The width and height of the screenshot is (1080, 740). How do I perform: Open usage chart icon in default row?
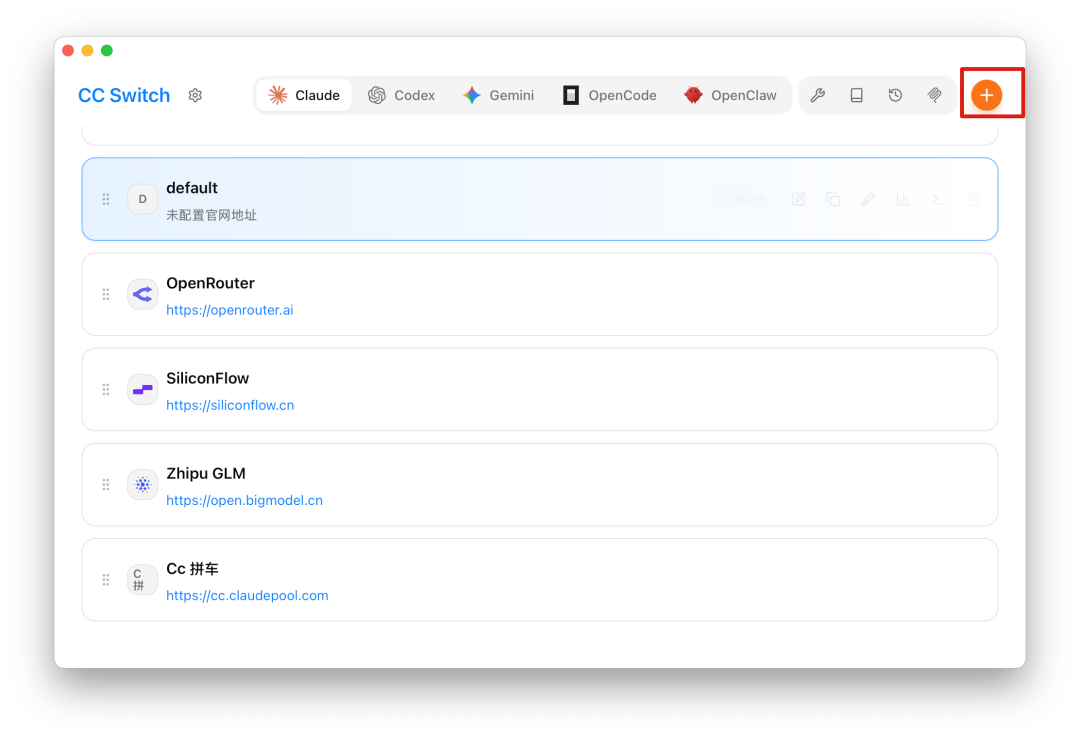click(902, 199)
